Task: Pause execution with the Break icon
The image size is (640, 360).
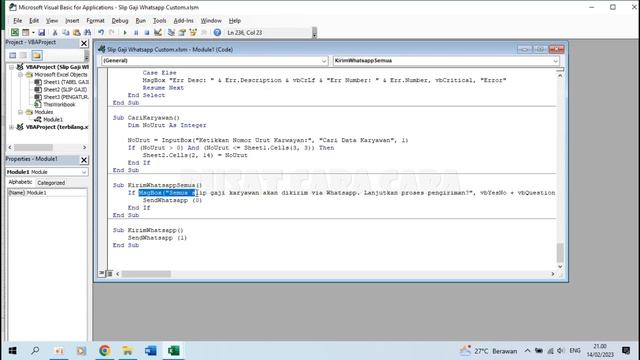Action: click(136, 32)
